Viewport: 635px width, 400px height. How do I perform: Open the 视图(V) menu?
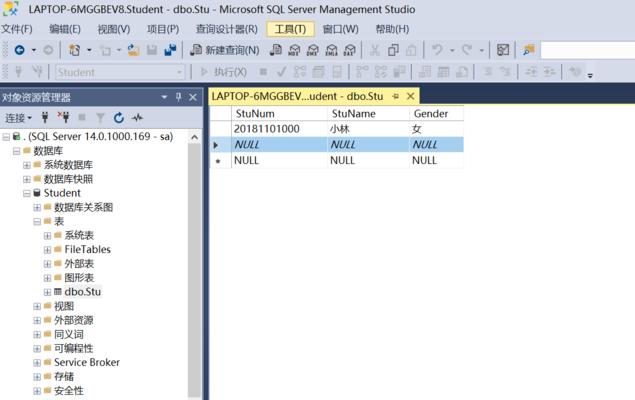114,29
